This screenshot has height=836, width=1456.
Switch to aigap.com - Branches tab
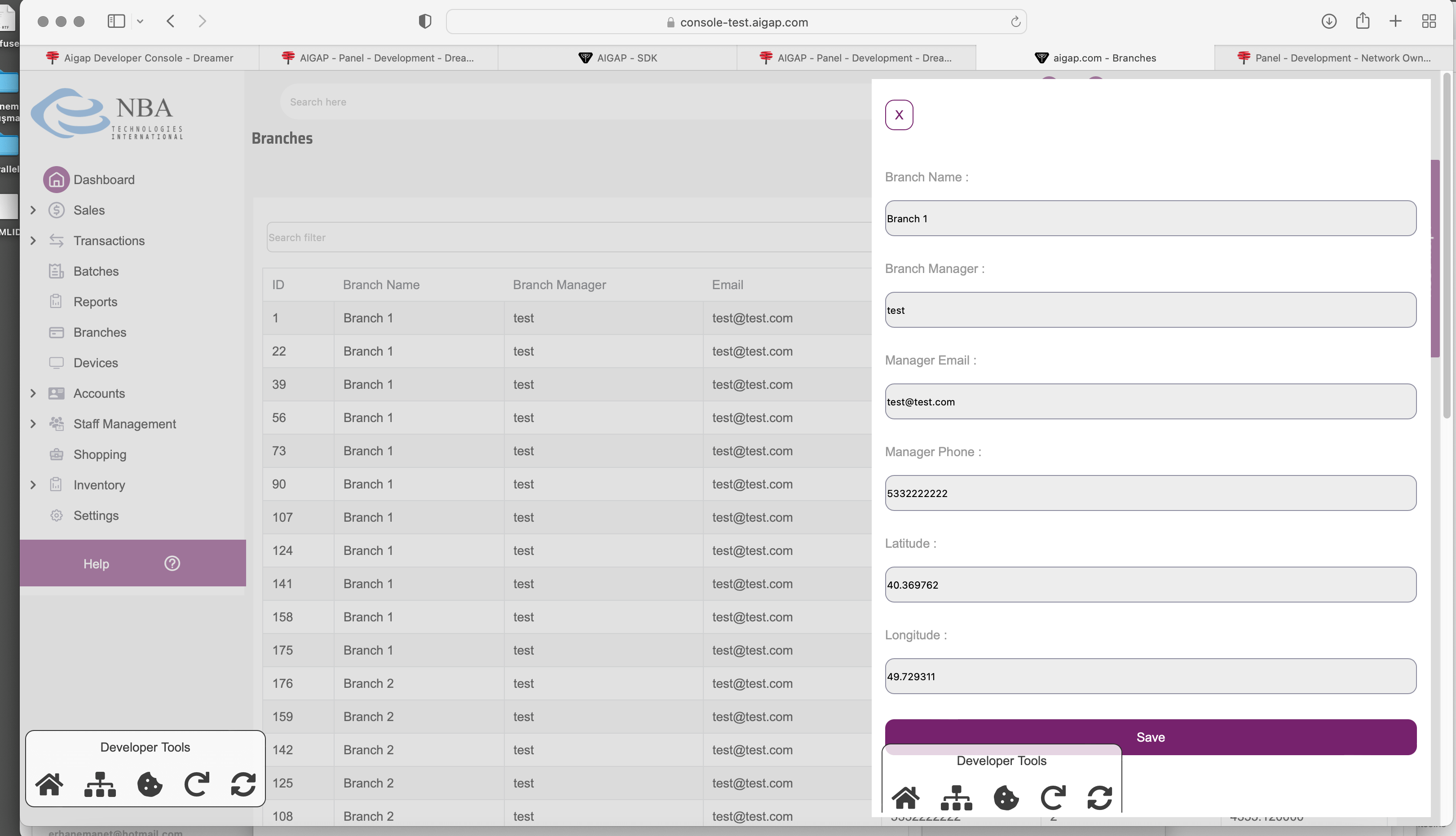click(x=1095, y=58)
